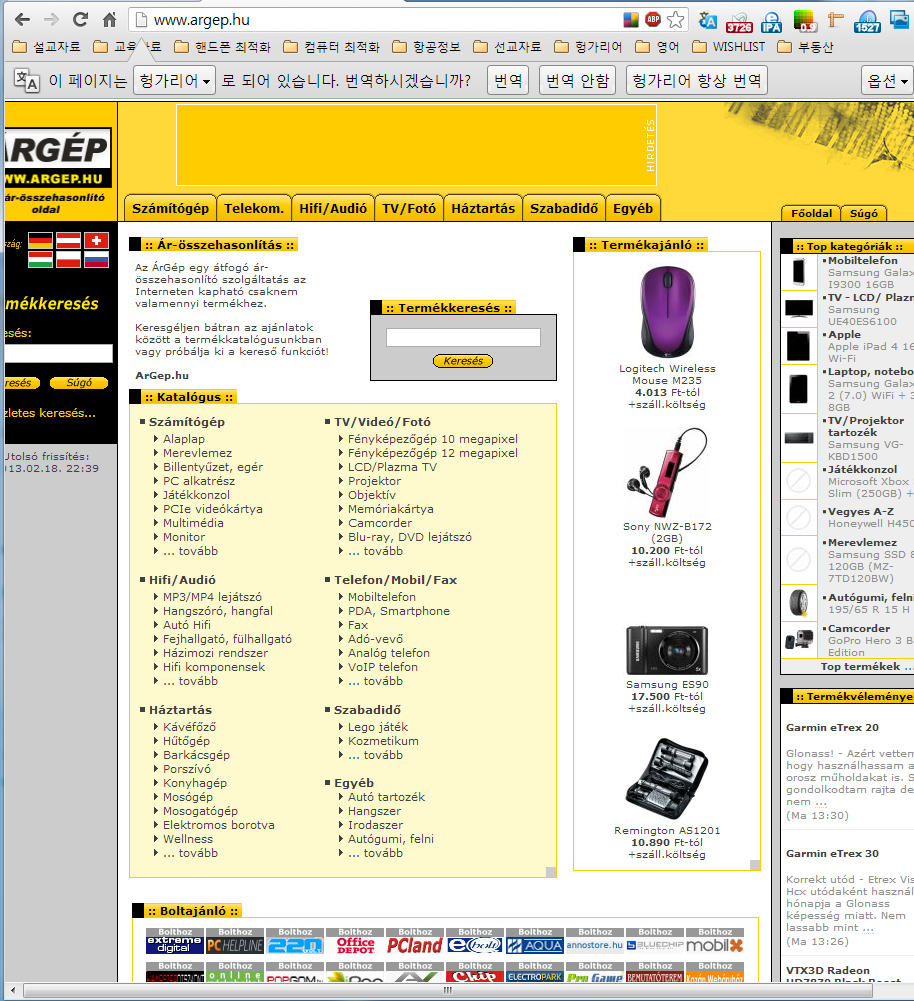Click the IPA extension icon

tap(772, 22)
